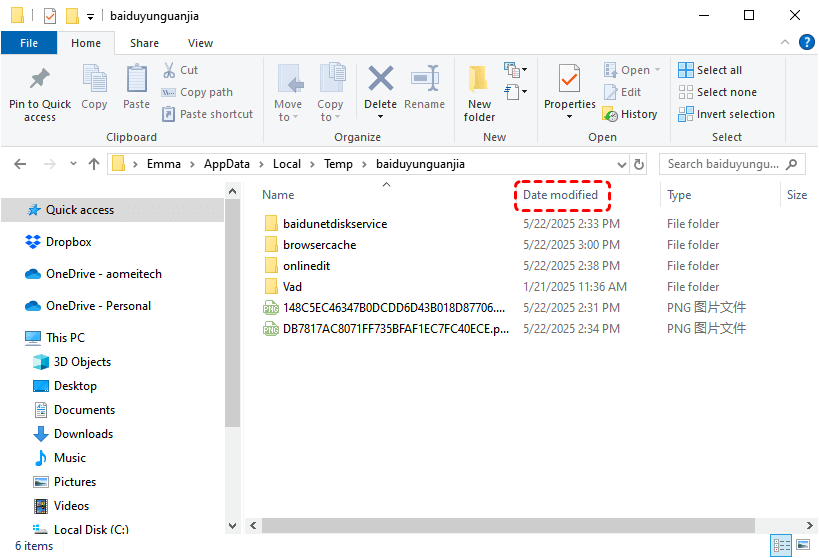Click Emma in the address path
Screen dimensions: 819x558
coord(163,164)
